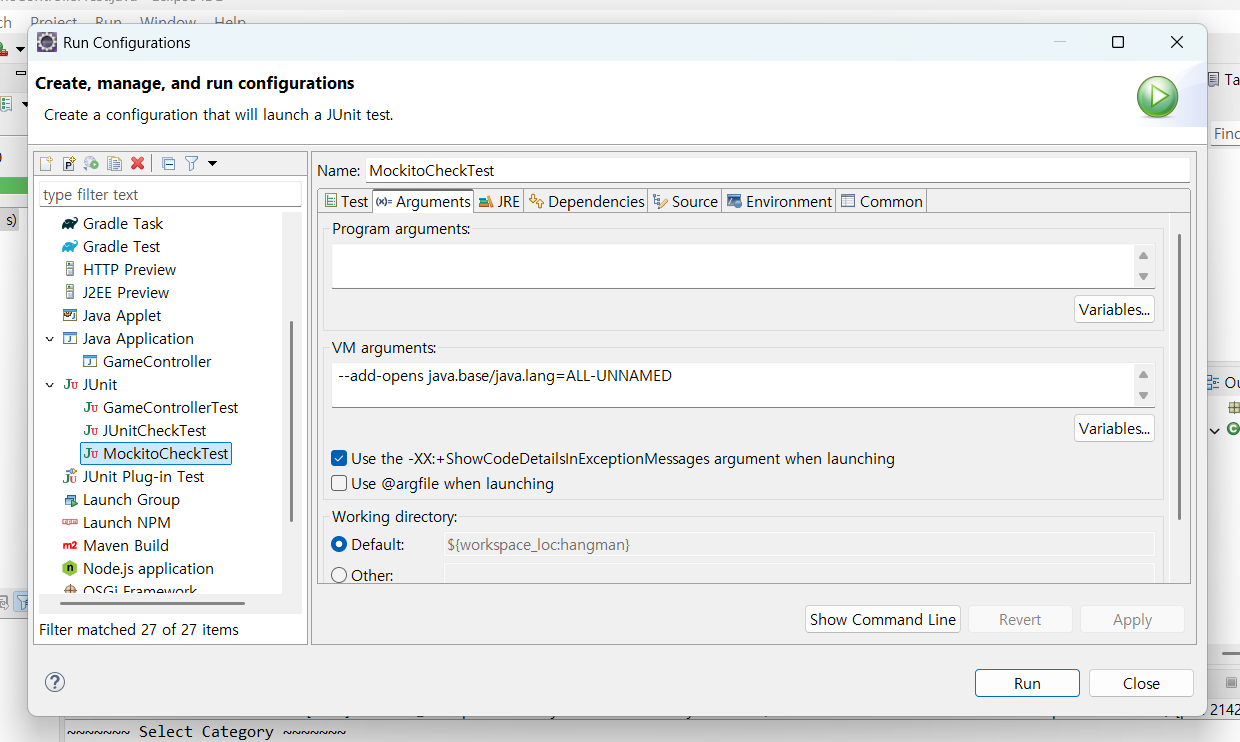Open Variables for Program arguments

pos(1114,309)
